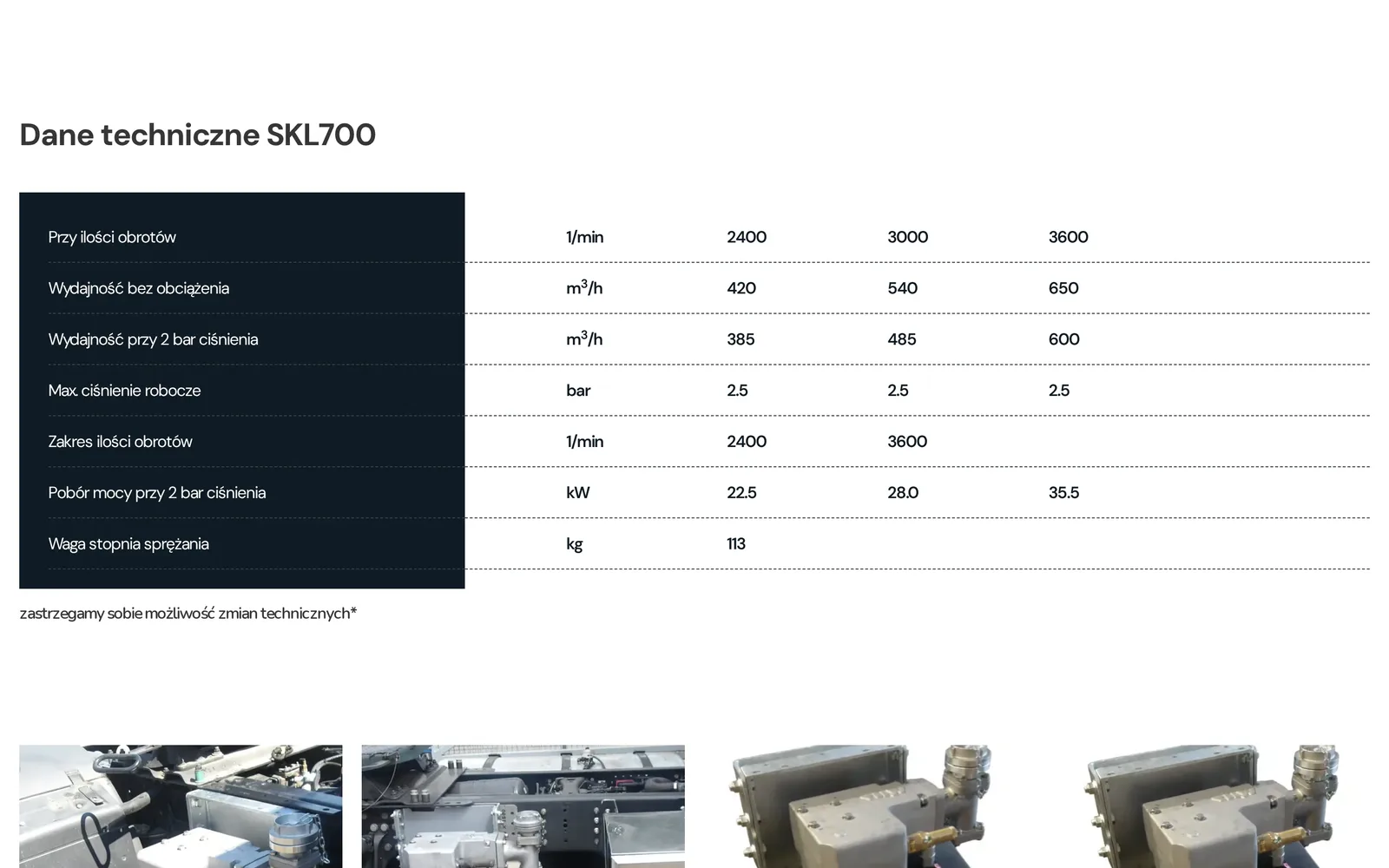Screen dimensions: 1389x868
Task: Open the second photo showing truck chassis
Action: point(523,806)
